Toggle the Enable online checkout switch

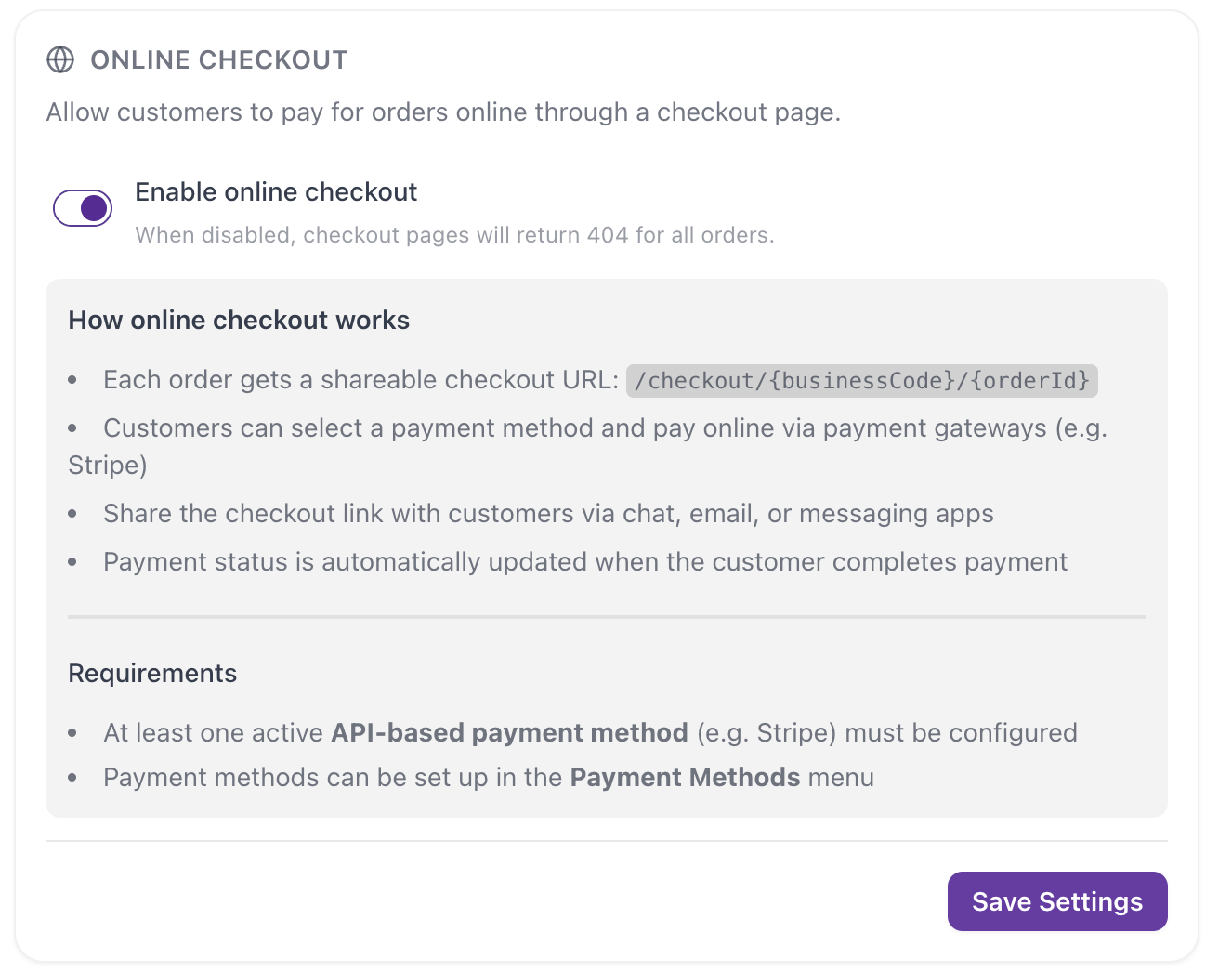click(83, 208)
